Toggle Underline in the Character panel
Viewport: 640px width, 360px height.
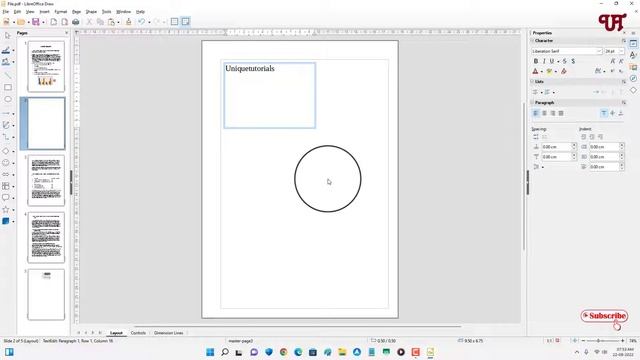[x=551, y=61]
